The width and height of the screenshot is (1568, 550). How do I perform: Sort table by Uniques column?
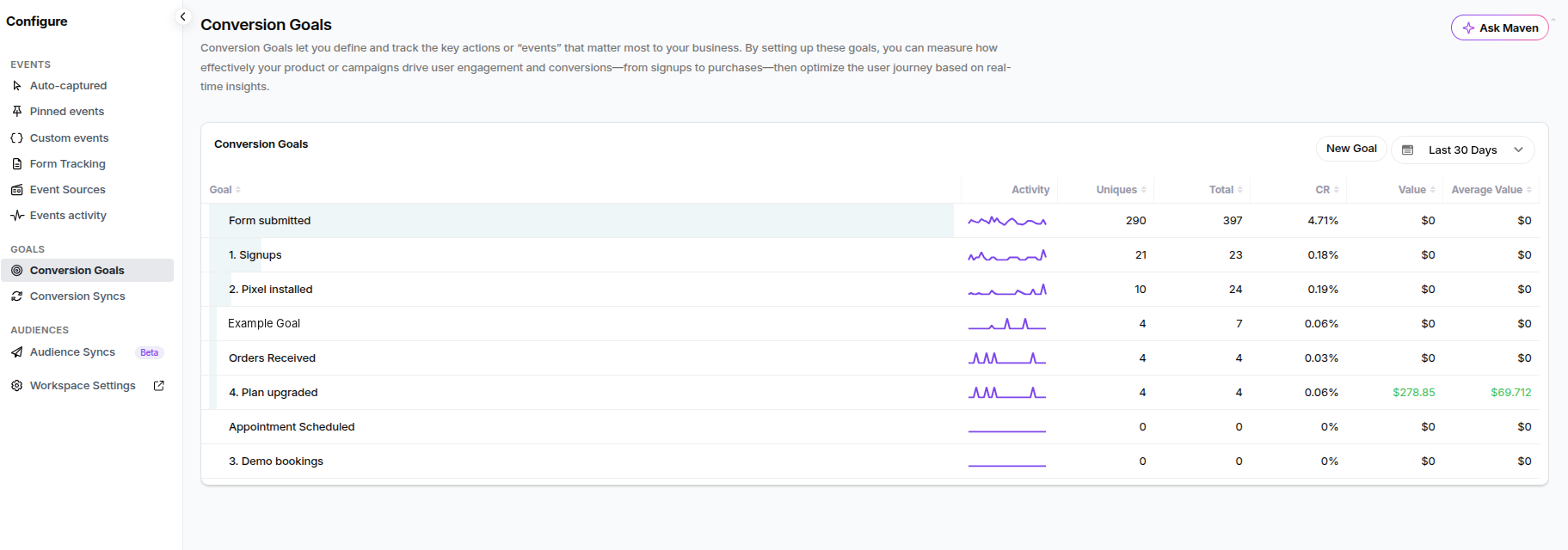click(1121, 190)
